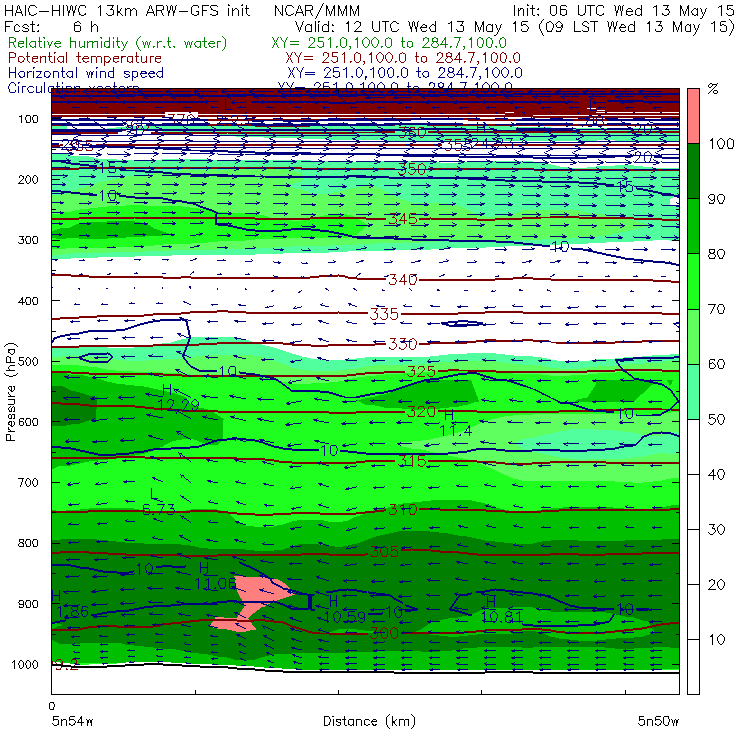Click the '80' colorbar tick label
This screenshot has width=740, height=740.
tap(716, 254)
